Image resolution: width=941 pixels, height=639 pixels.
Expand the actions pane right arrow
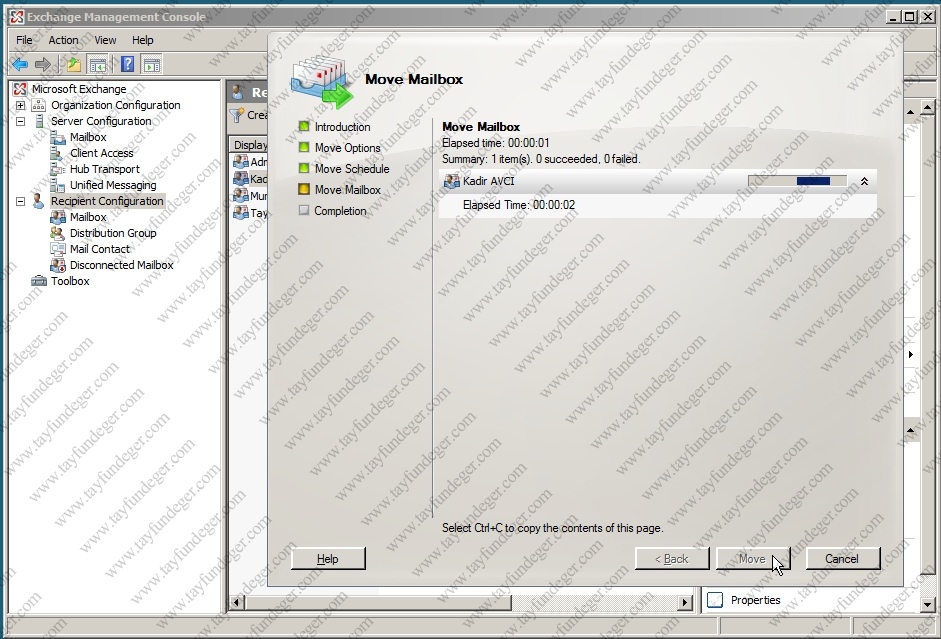(910, 355)
